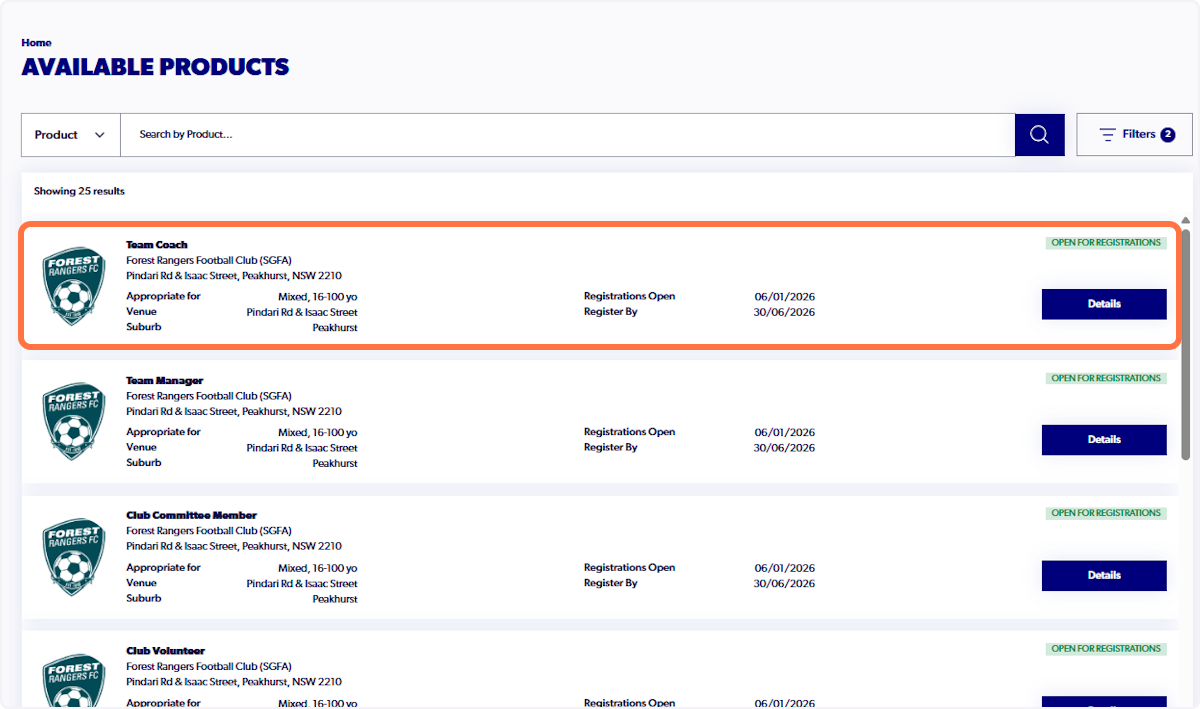Open the Product search type dropdown
This screenshot has width=1200, height=709.
[x=70, y=134]
